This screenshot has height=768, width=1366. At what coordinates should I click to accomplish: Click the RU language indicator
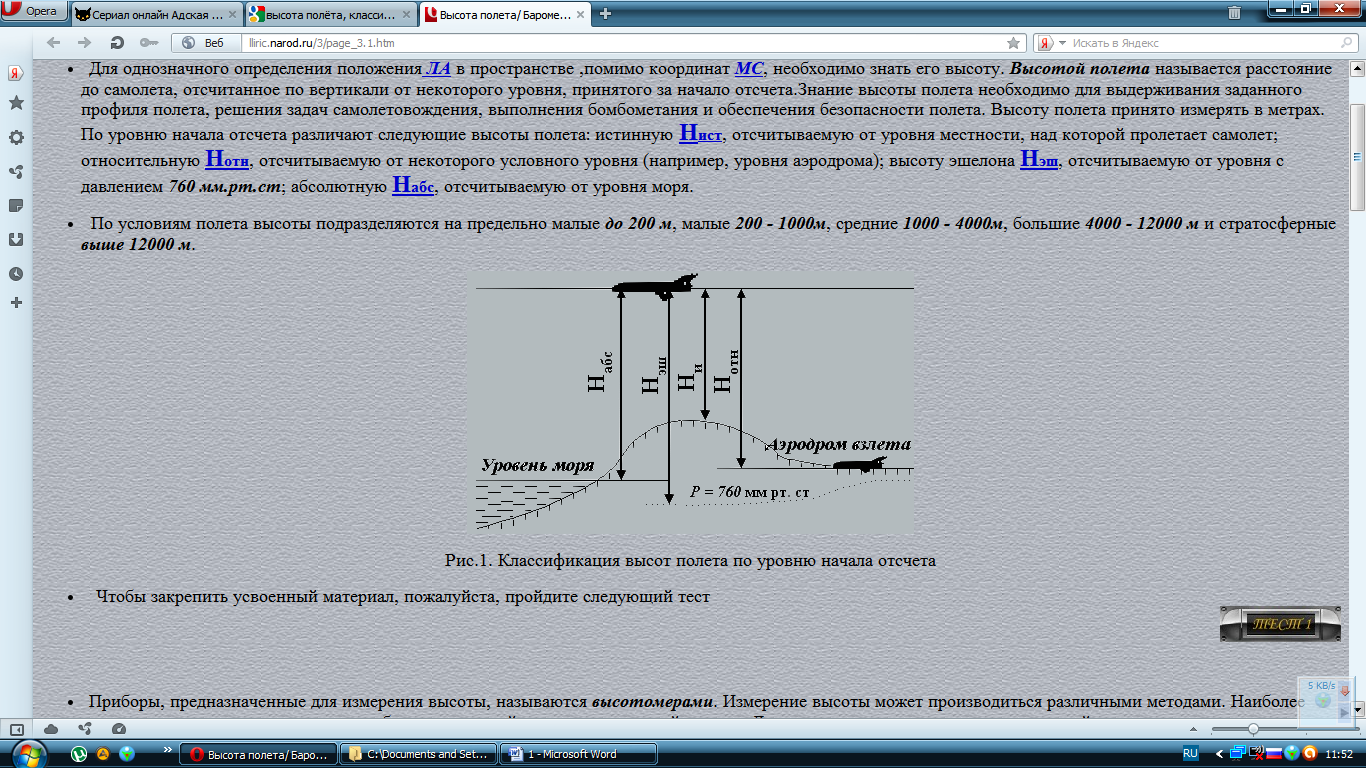click(x=1191, y=753)
